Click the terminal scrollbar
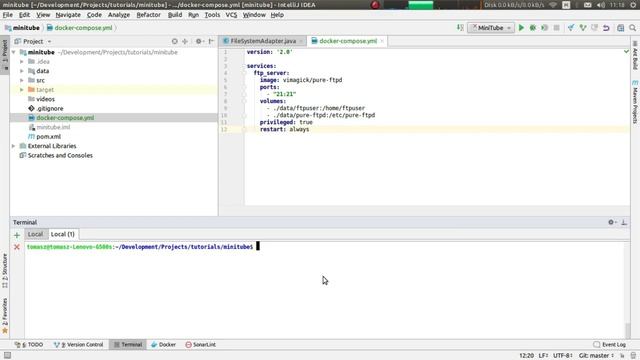 click(628, 330)
